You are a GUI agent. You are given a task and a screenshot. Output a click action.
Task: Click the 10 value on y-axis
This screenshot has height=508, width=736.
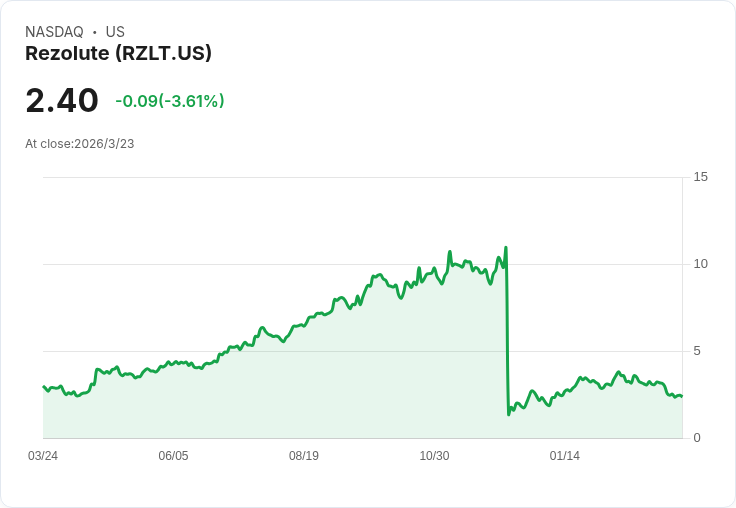coord(701,264)
